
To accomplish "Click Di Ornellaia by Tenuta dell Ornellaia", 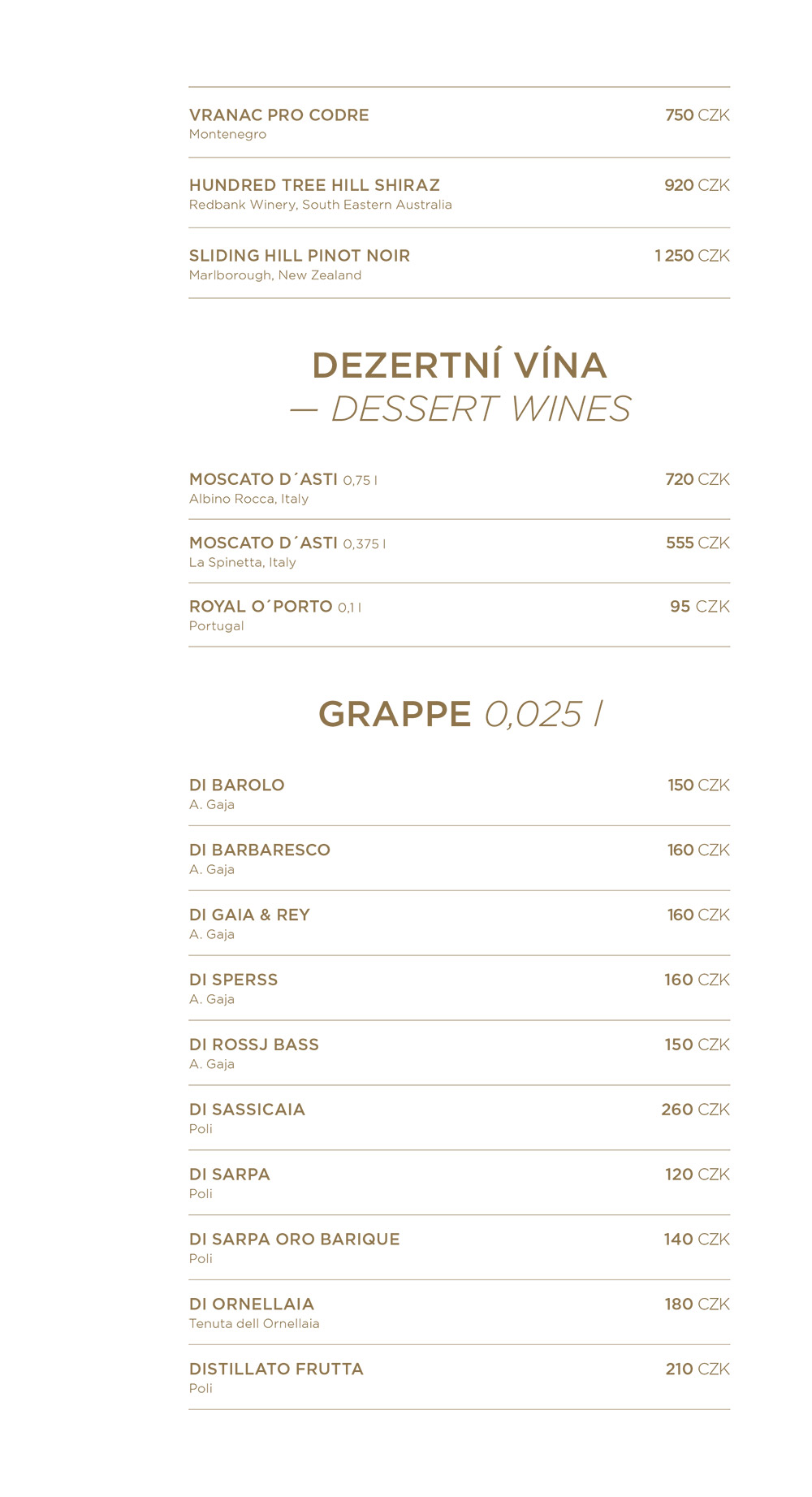I will click(x=460, y=1313).
